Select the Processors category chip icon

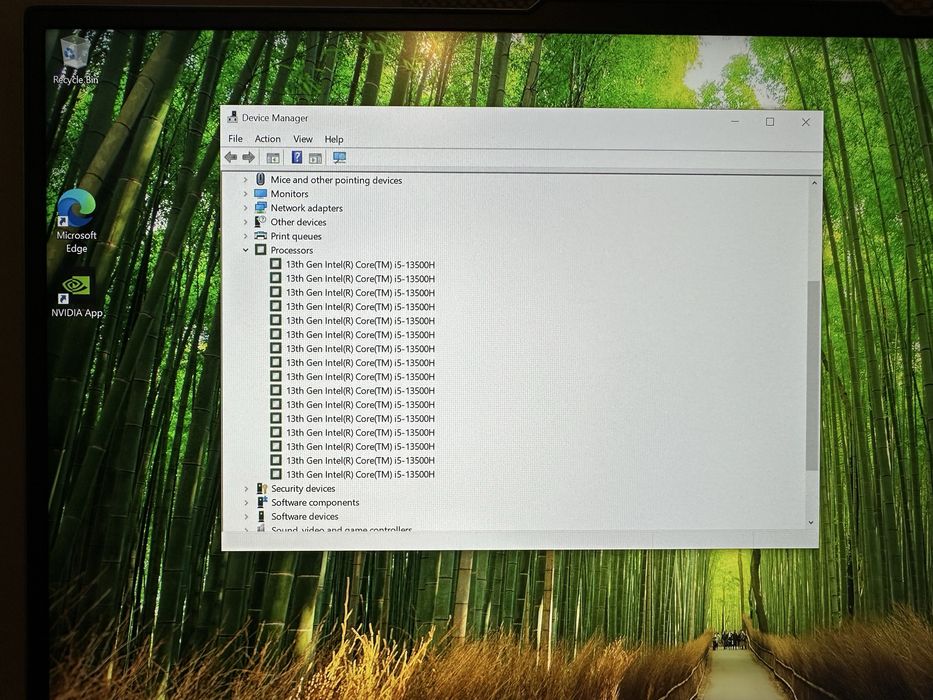click(260, 249)
